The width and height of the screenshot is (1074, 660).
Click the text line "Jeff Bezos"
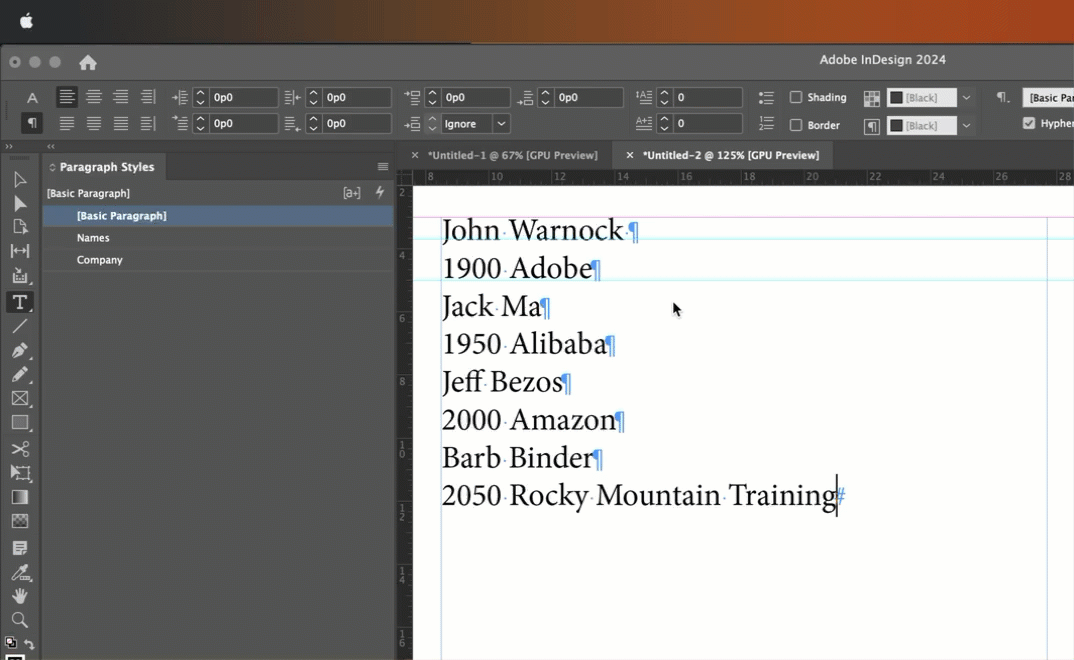click(x=501, y=382)
